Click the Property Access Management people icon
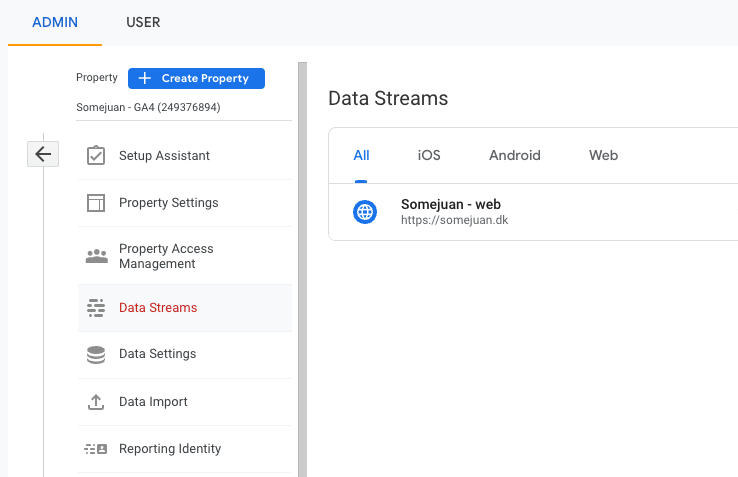 [x=96, y=256]
